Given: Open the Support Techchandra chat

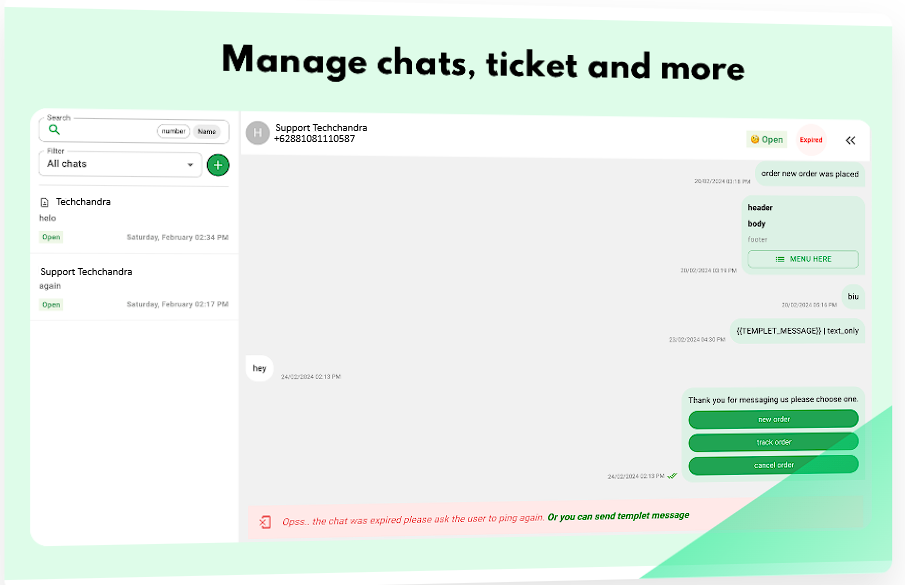Looking at the screenshot, I should [134, 287].
